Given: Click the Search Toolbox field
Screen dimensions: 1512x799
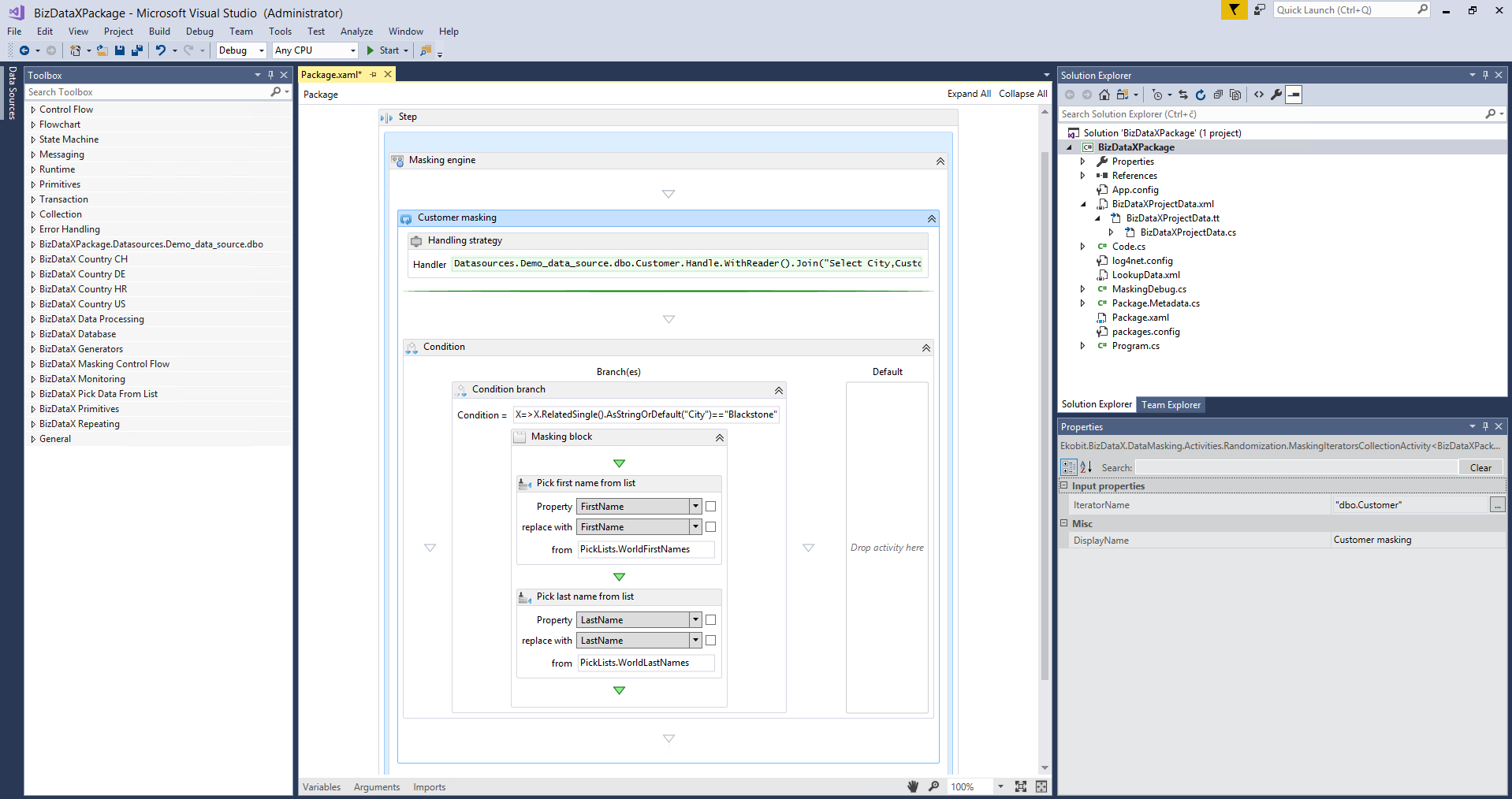Looking at the screenshot, I should [x=148, y=92].
